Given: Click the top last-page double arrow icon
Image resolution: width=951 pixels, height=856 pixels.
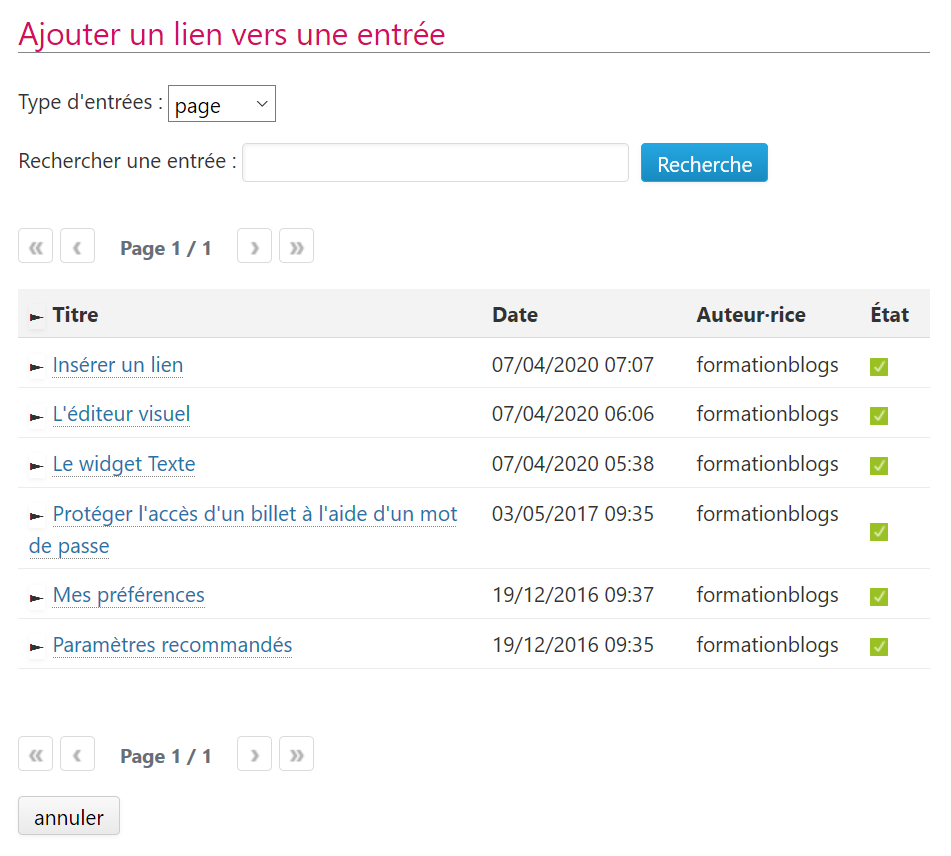Looking at the screenshot, I should click(x=296, y=247).
